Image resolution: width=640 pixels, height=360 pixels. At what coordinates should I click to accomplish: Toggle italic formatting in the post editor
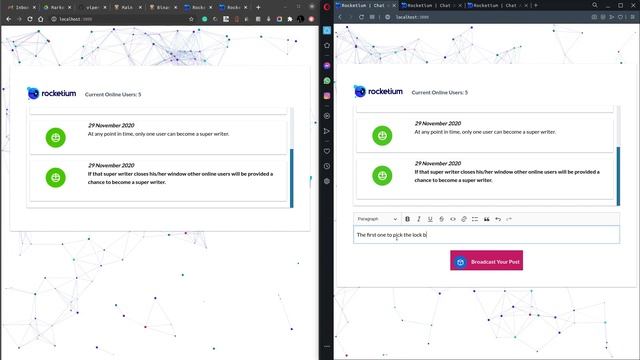point(419,219)
